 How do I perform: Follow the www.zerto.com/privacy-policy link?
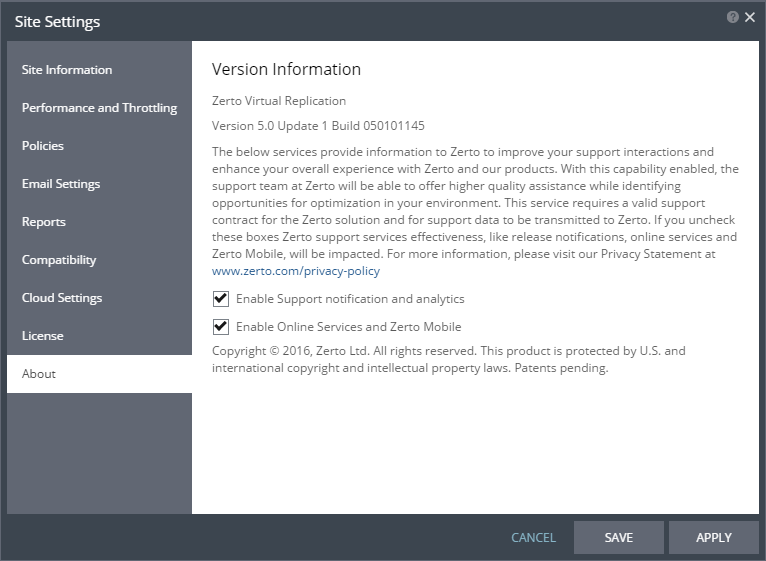296,271
